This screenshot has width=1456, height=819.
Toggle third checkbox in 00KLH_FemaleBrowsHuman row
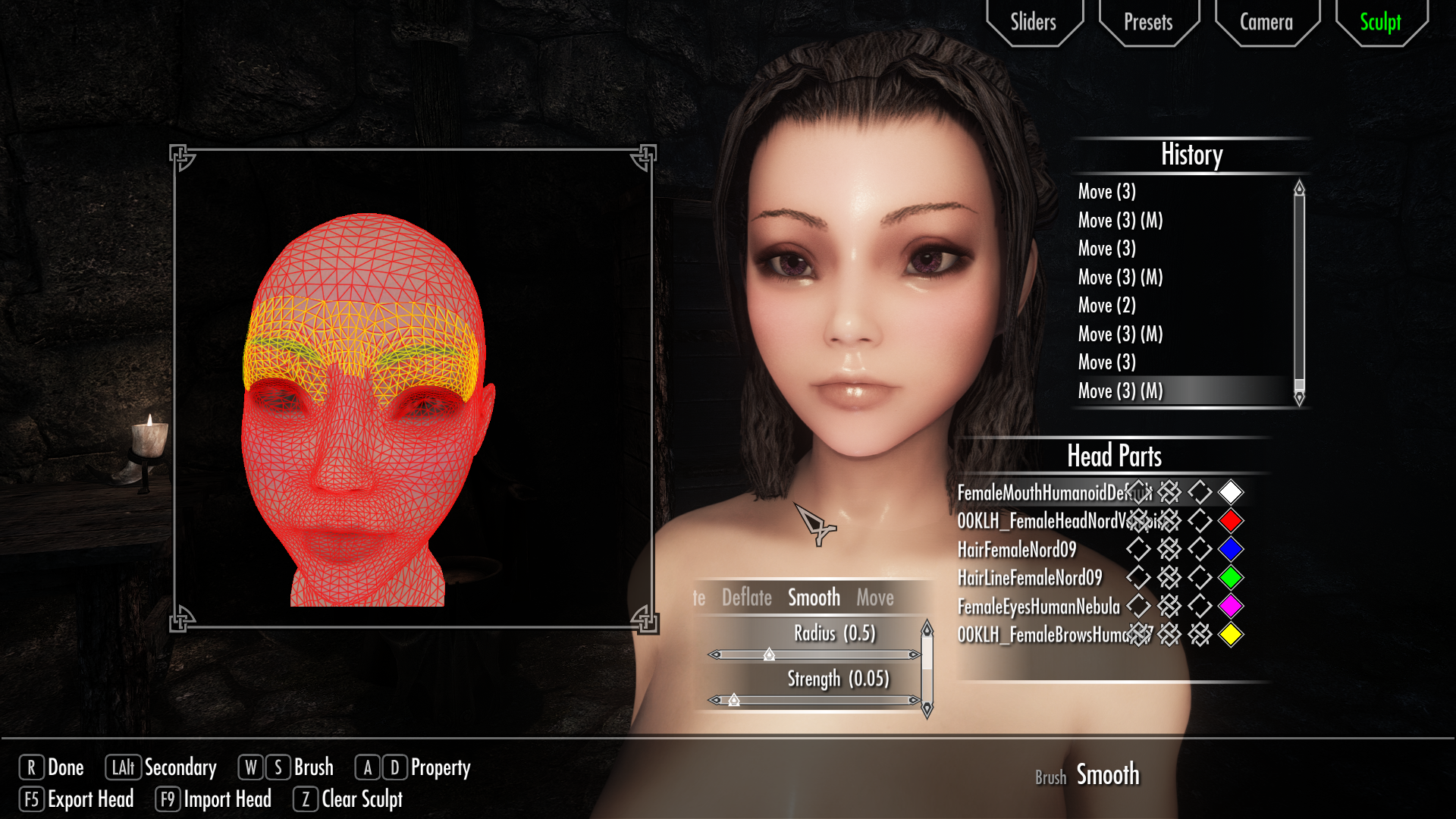pos(1200,635)
